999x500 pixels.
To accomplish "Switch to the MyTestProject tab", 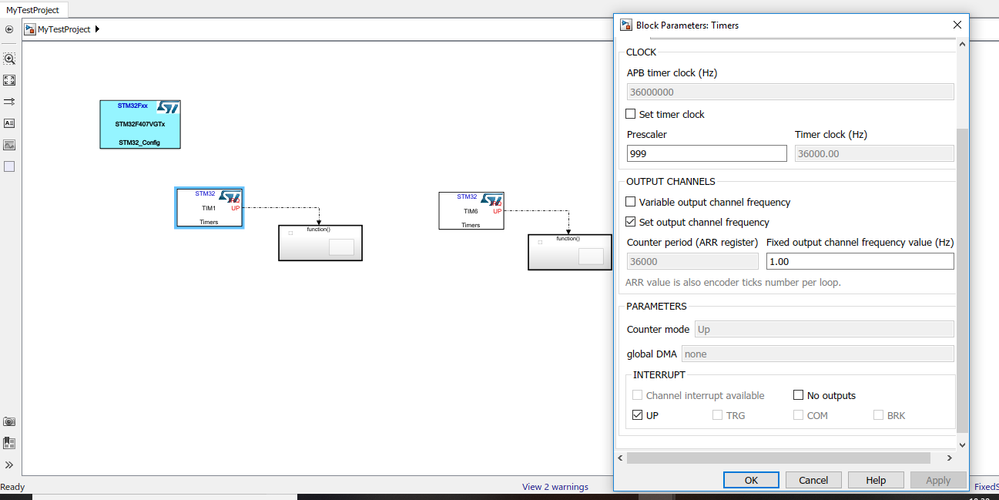I will 32,10.
